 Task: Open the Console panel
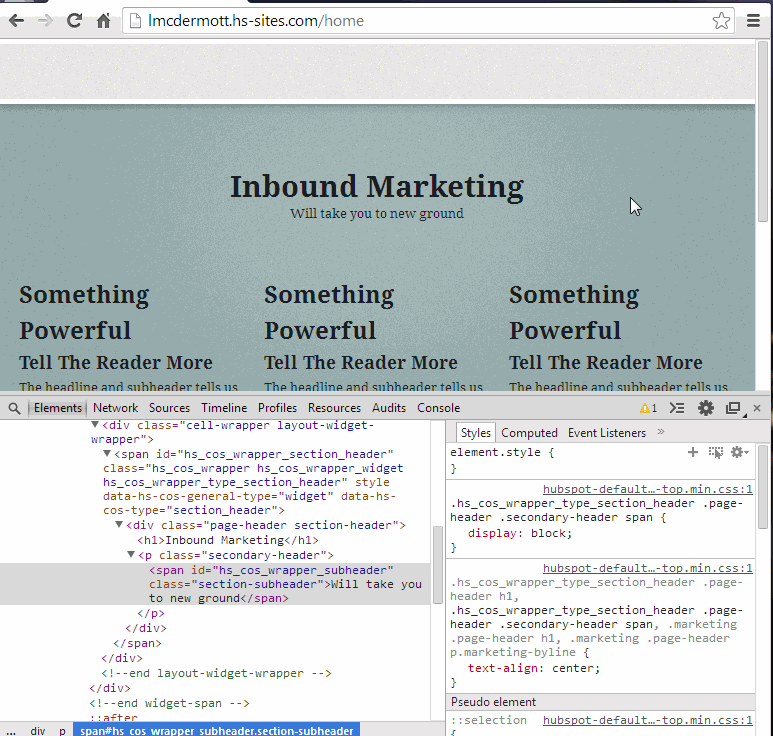438,408
